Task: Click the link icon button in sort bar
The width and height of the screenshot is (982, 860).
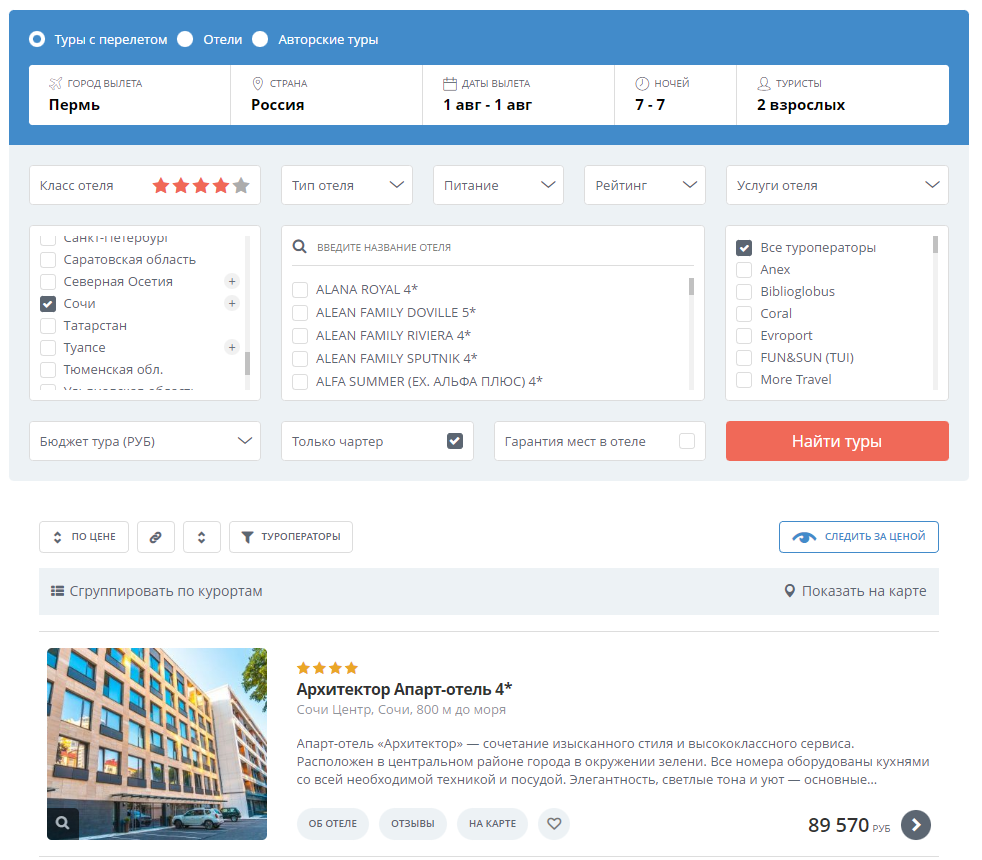Action: (155, 537)
